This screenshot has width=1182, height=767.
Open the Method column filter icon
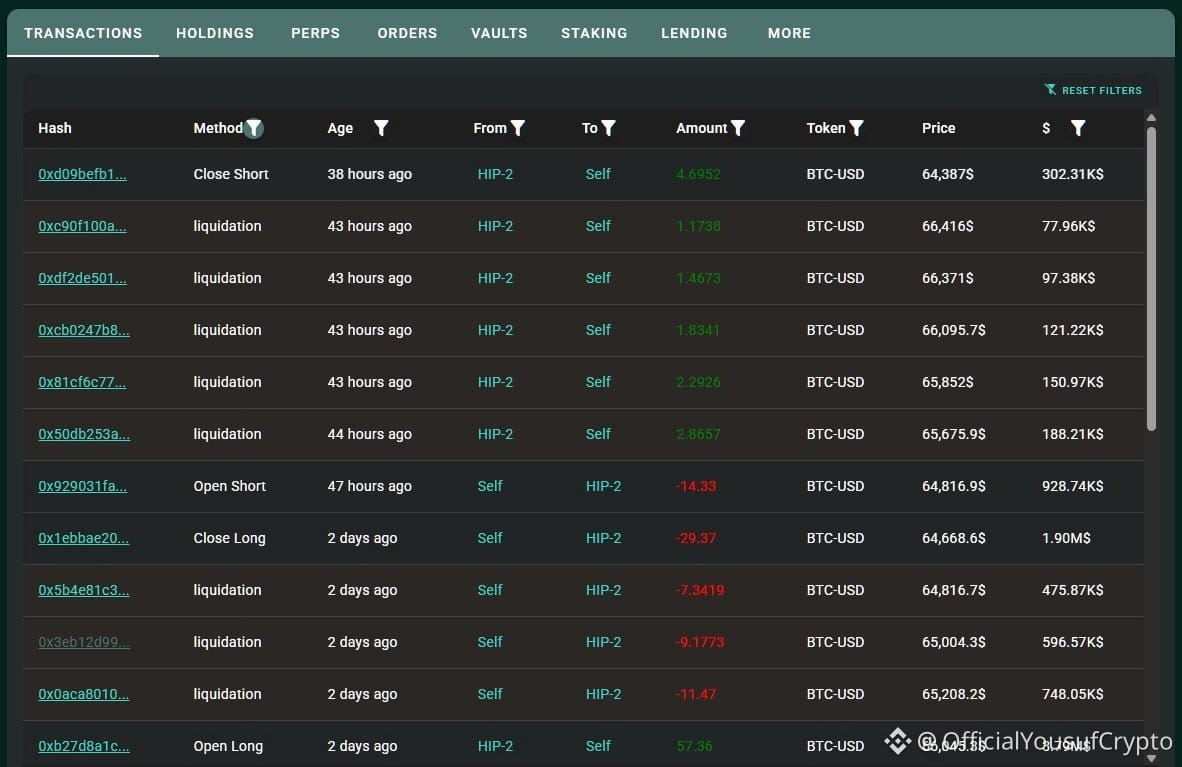coord(254,128)
